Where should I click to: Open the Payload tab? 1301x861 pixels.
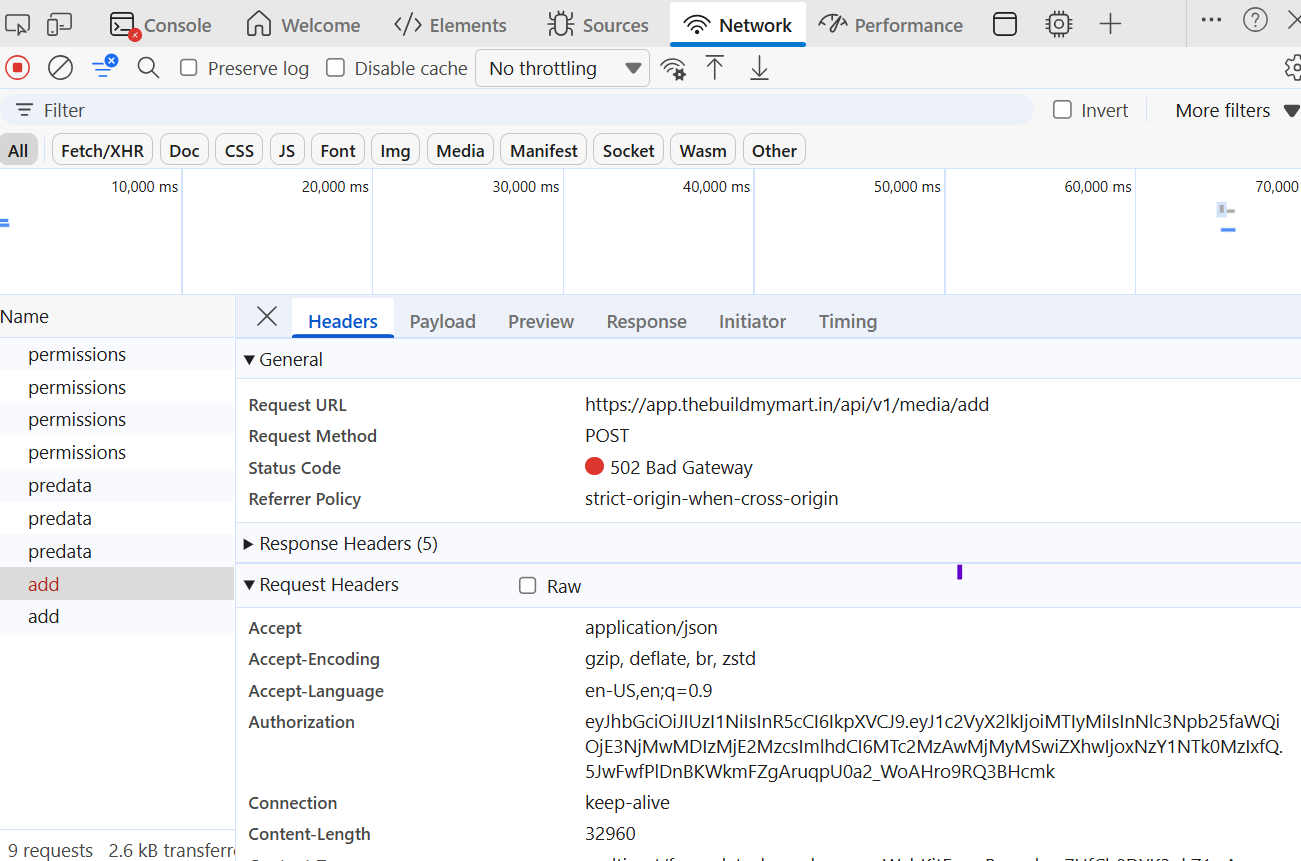tap(442, 321)
